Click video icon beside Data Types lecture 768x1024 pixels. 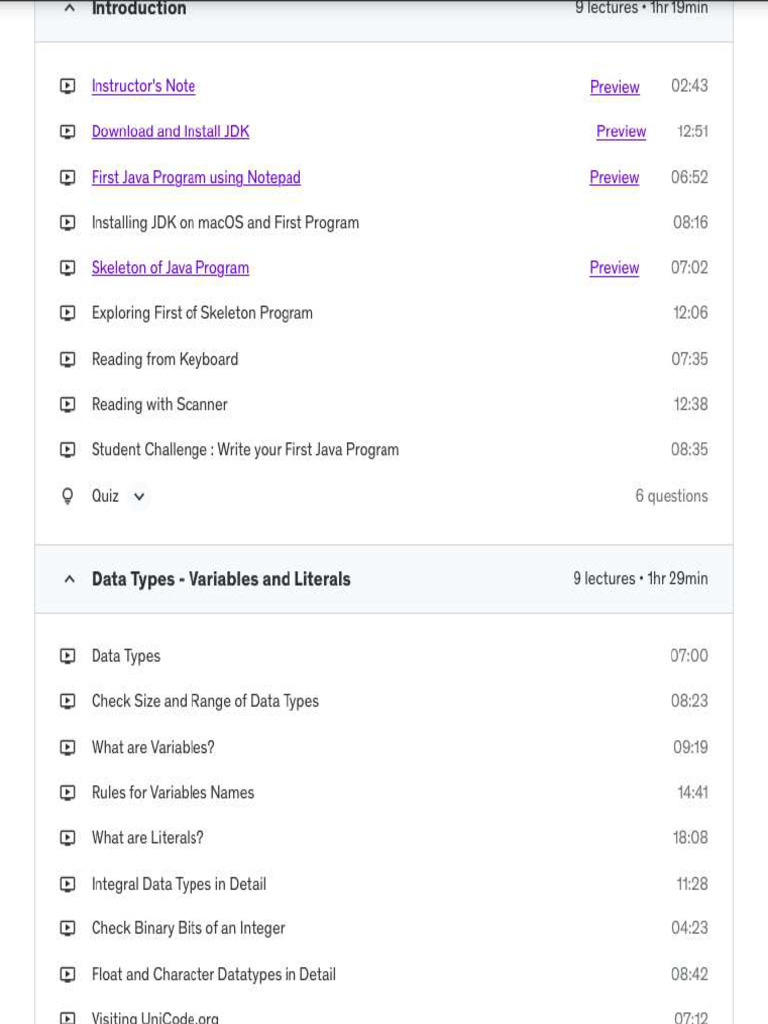click(67, 656)
